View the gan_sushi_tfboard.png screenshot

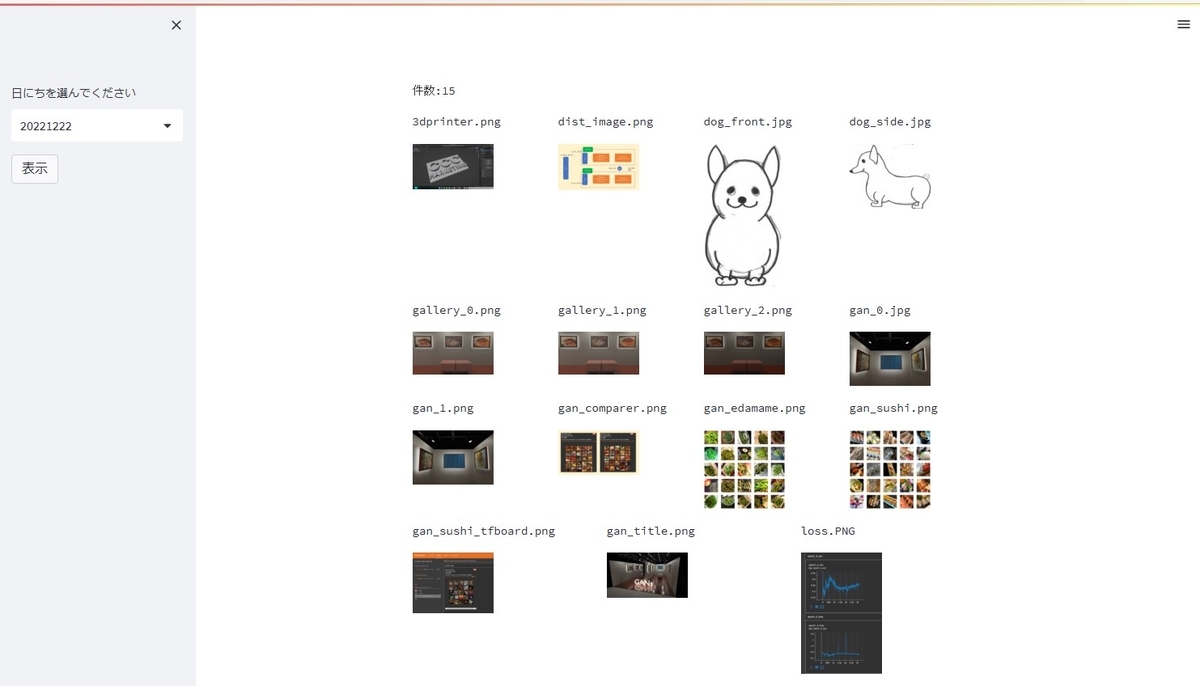[452, 582]
